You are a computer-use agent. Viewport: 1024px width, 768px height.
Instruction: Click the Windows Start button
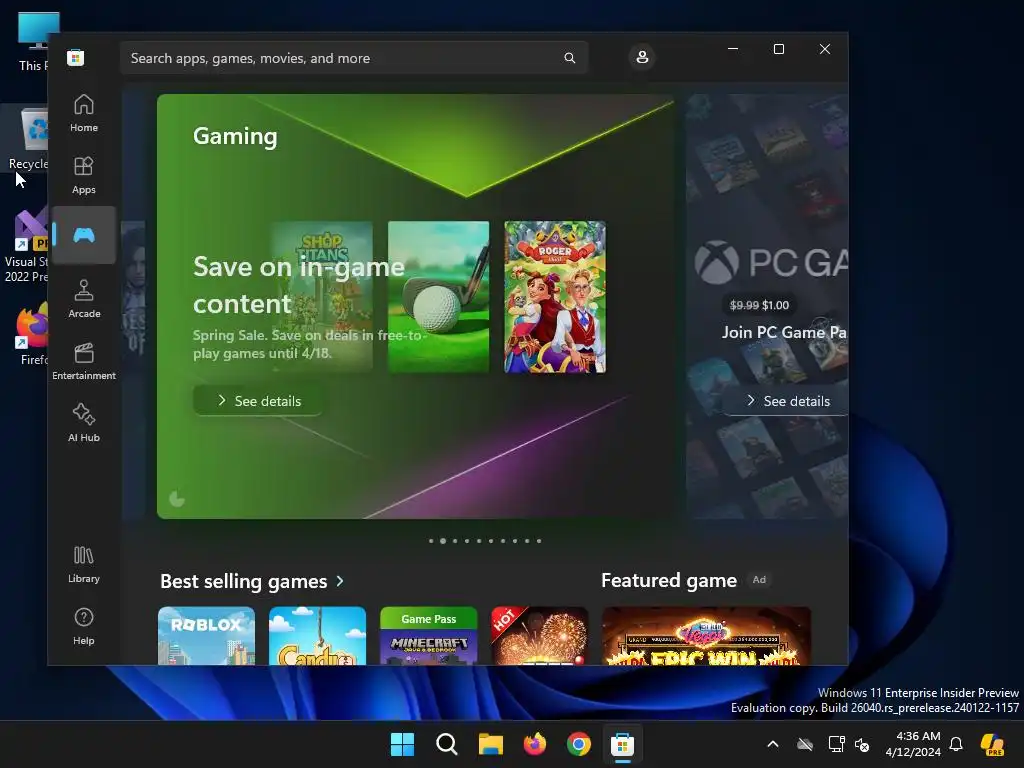(x=402, y=744)
